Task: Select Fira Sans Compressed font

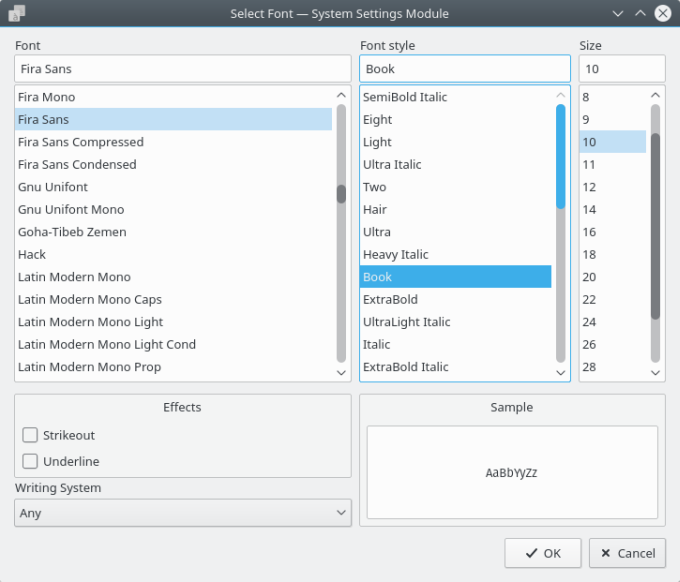Action: click(x=173, y=142)
